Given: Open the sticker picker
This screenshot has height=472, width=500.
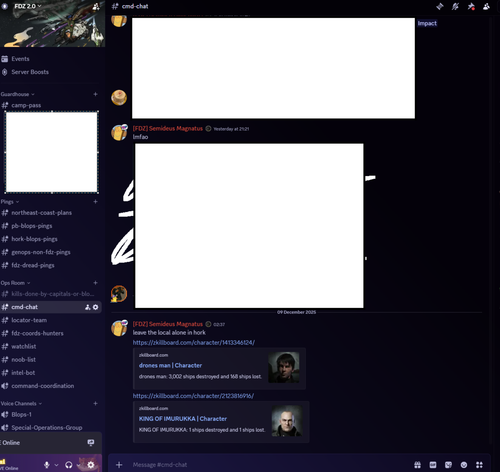Looking at the screenshot, I should 448,465.
